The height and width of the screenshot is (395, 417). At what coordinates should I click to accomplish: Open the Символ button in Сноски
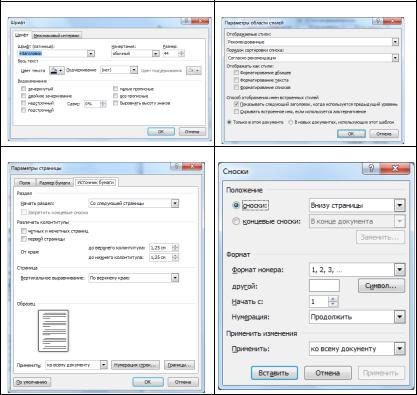coord(382,286)
